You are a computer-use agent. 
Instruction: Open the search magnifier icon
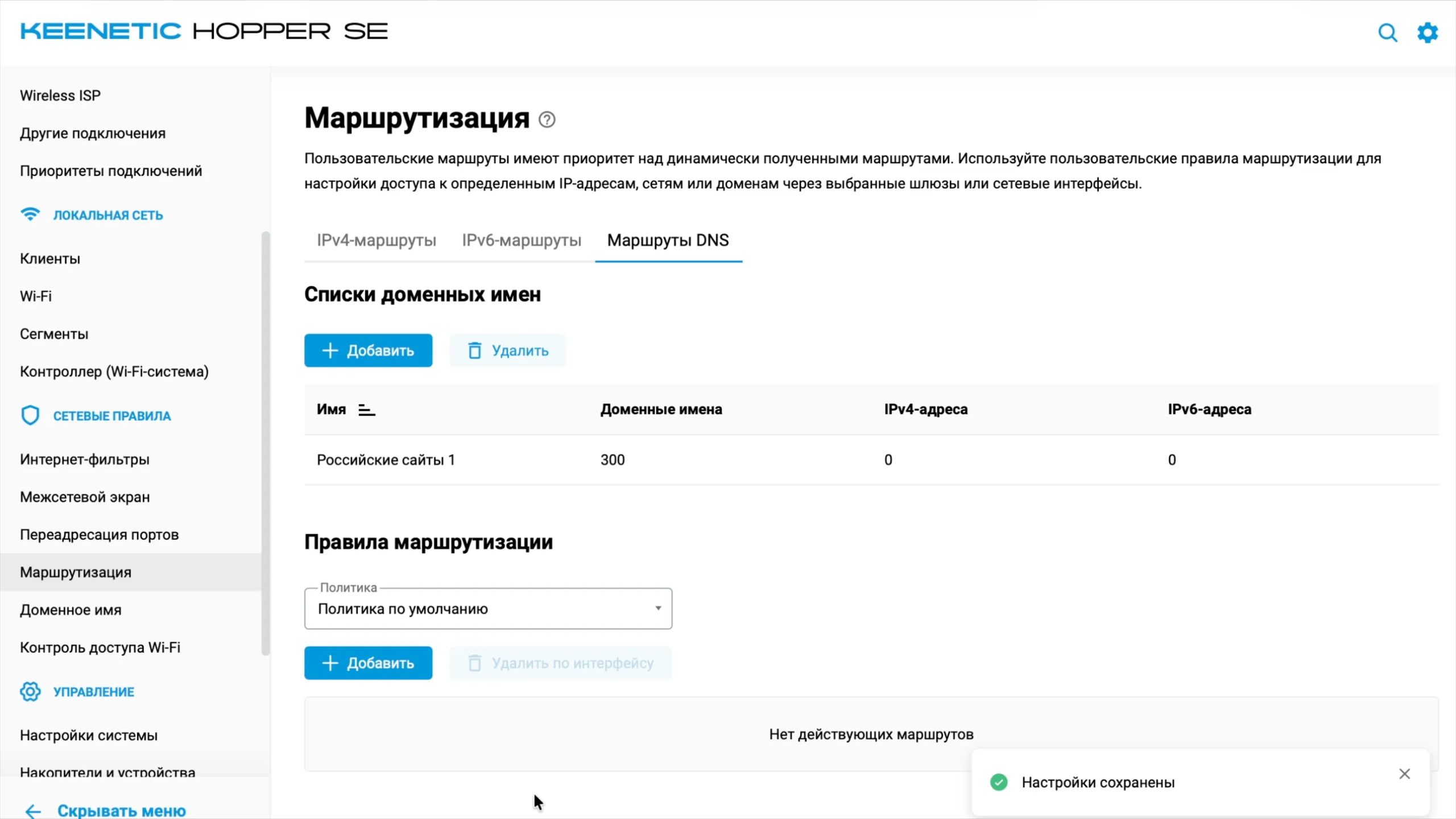1387,32
